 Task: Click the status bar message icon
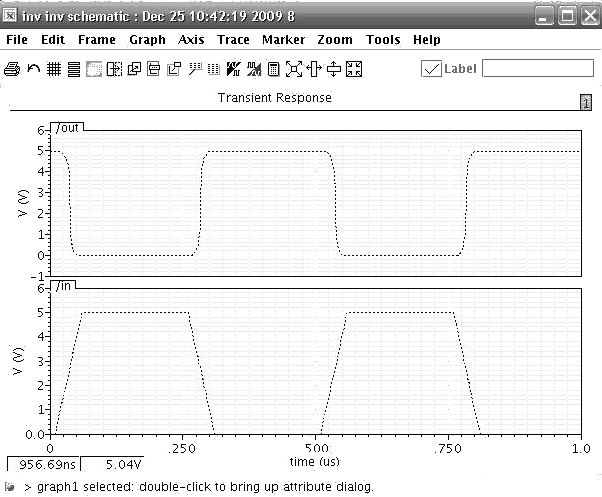tap(10, 487)
